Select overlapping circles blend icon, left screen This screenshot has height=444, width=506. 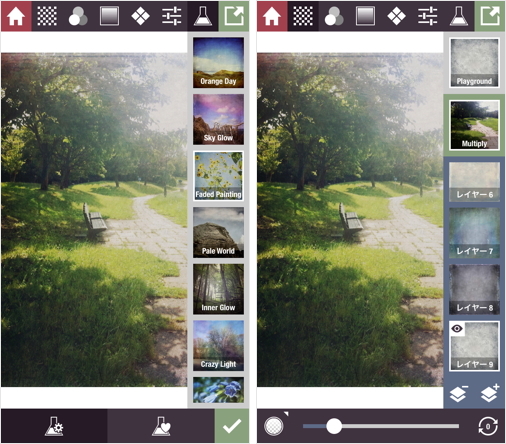78,16
